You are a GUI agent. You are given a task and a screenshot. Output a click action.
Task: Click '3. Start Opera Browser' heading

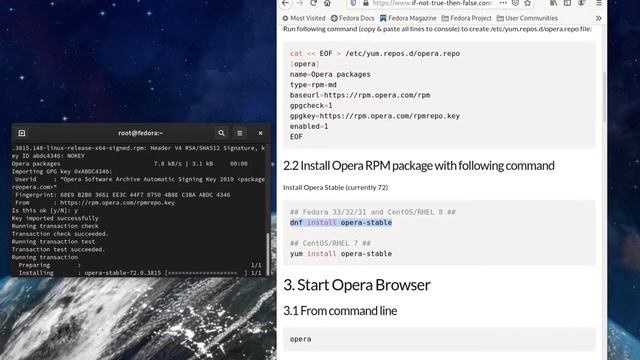(x=357, y=285)
